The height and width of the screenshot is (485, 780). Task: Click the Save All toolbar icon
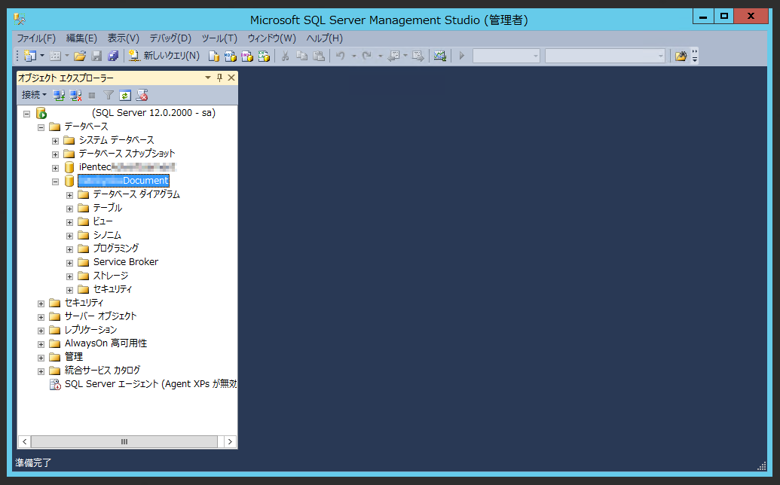(113, 56)
